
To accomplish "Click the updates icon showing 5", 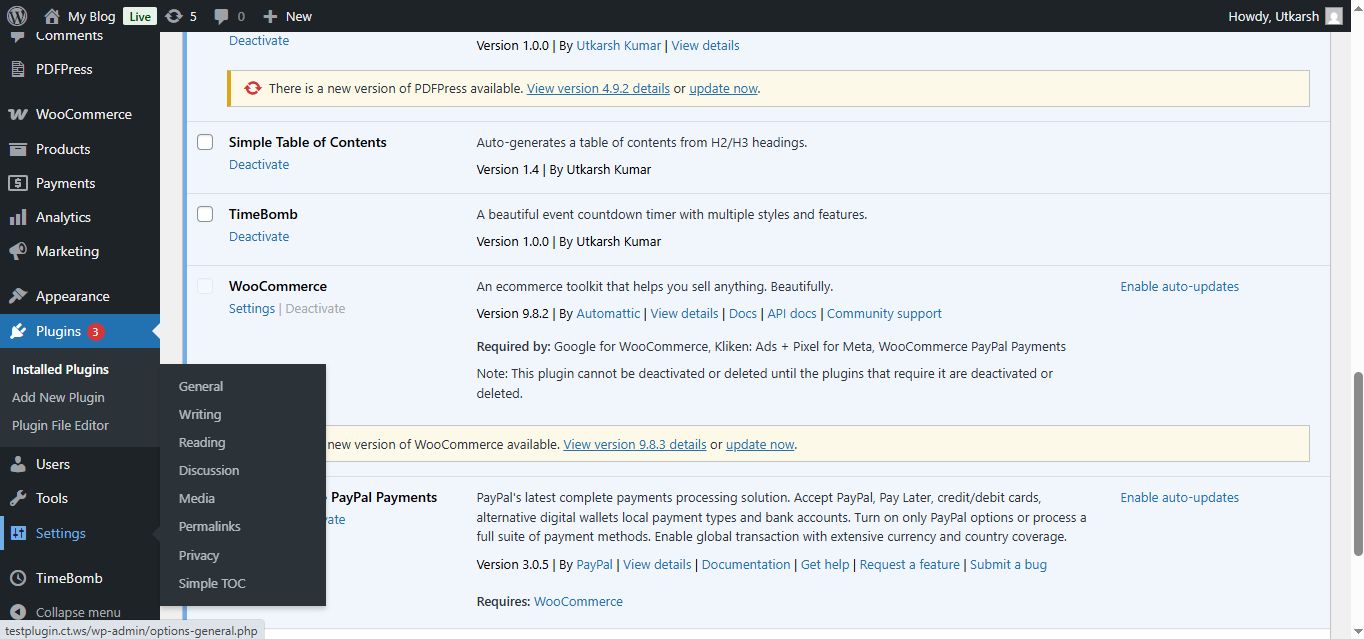I will pyautogui.click(x=174, y=16).
